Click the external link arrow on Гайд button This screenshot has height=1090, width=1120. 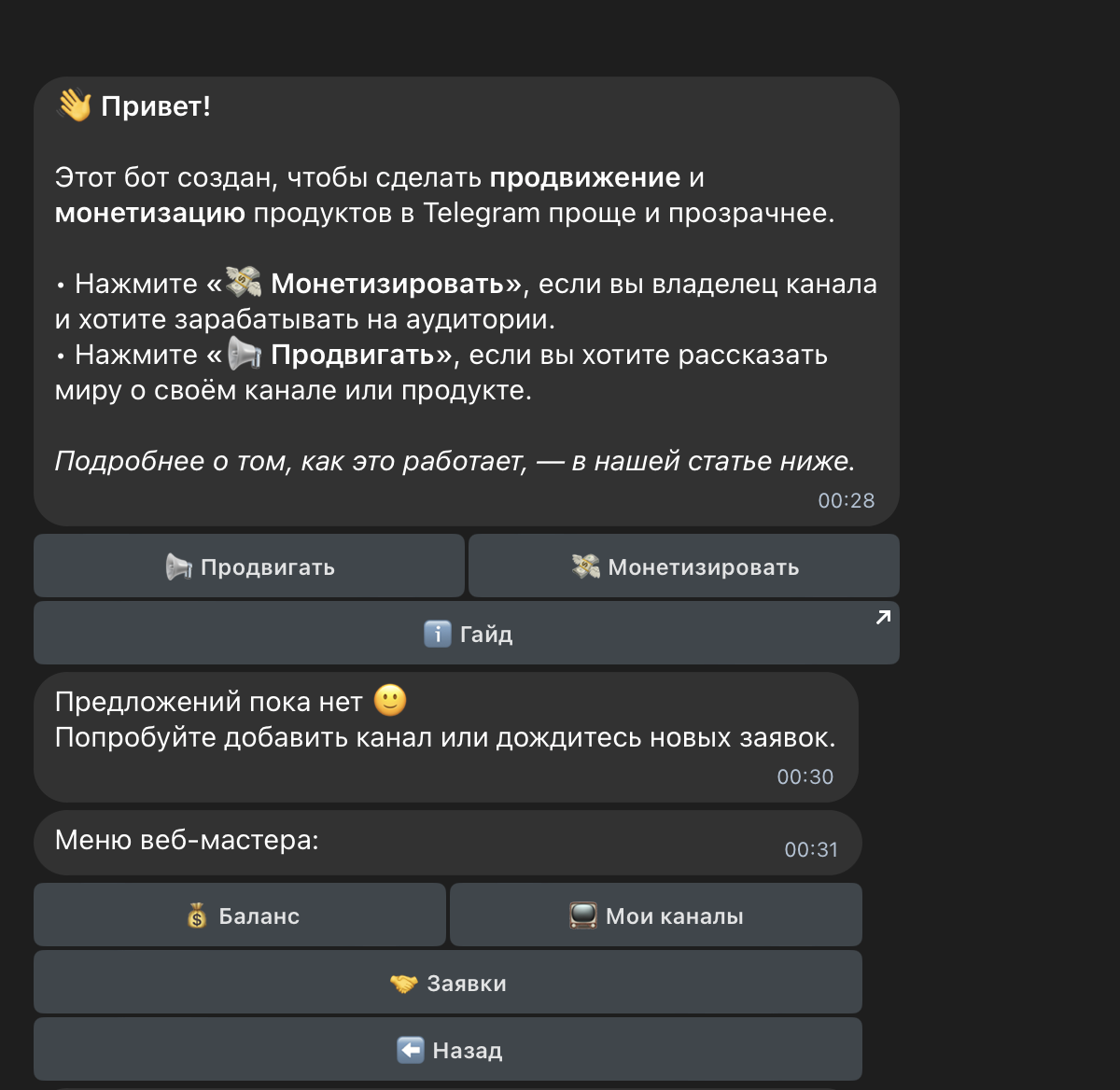883,616
